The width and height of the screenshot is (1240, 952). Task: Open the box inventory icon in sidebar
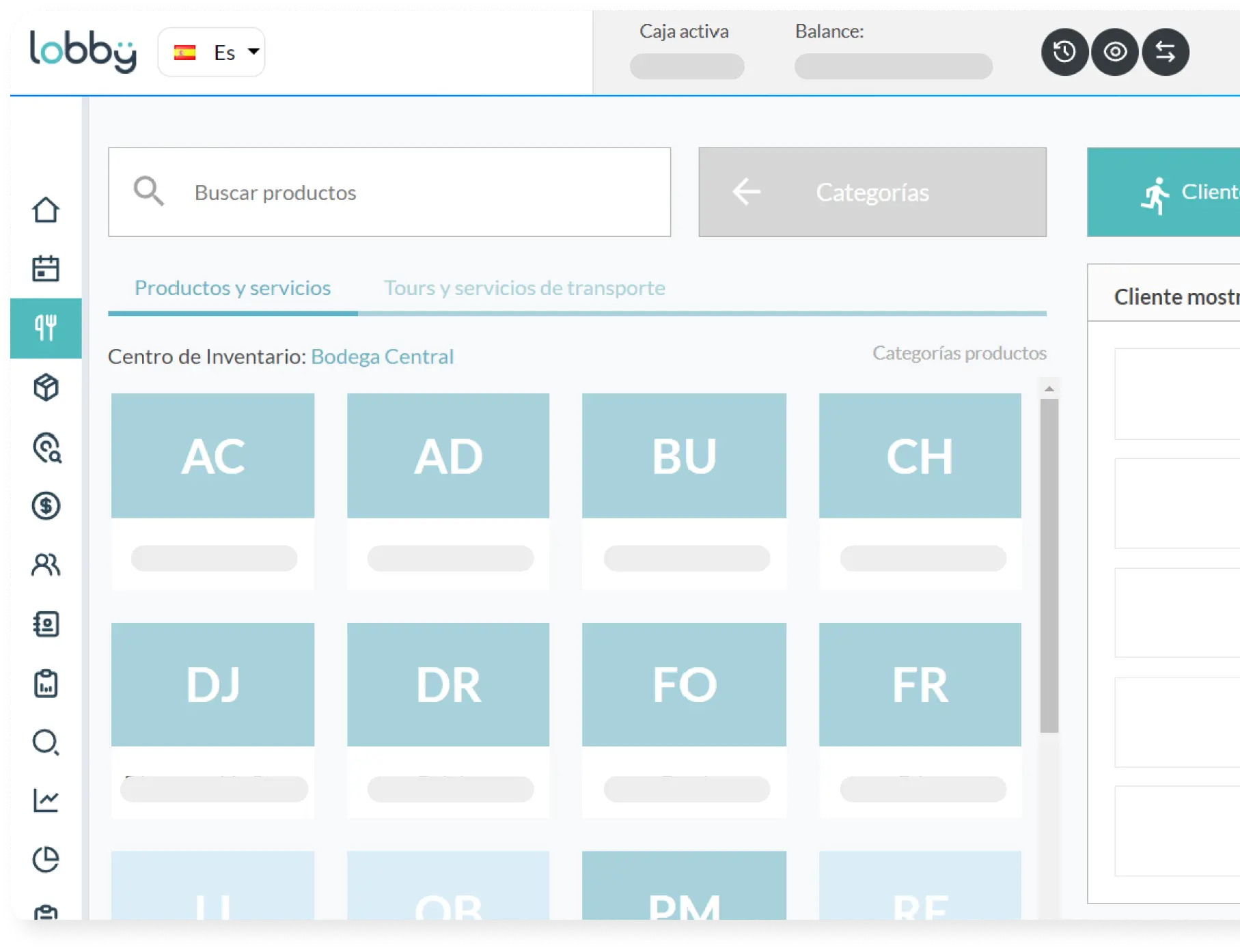(x=46, y=387)
